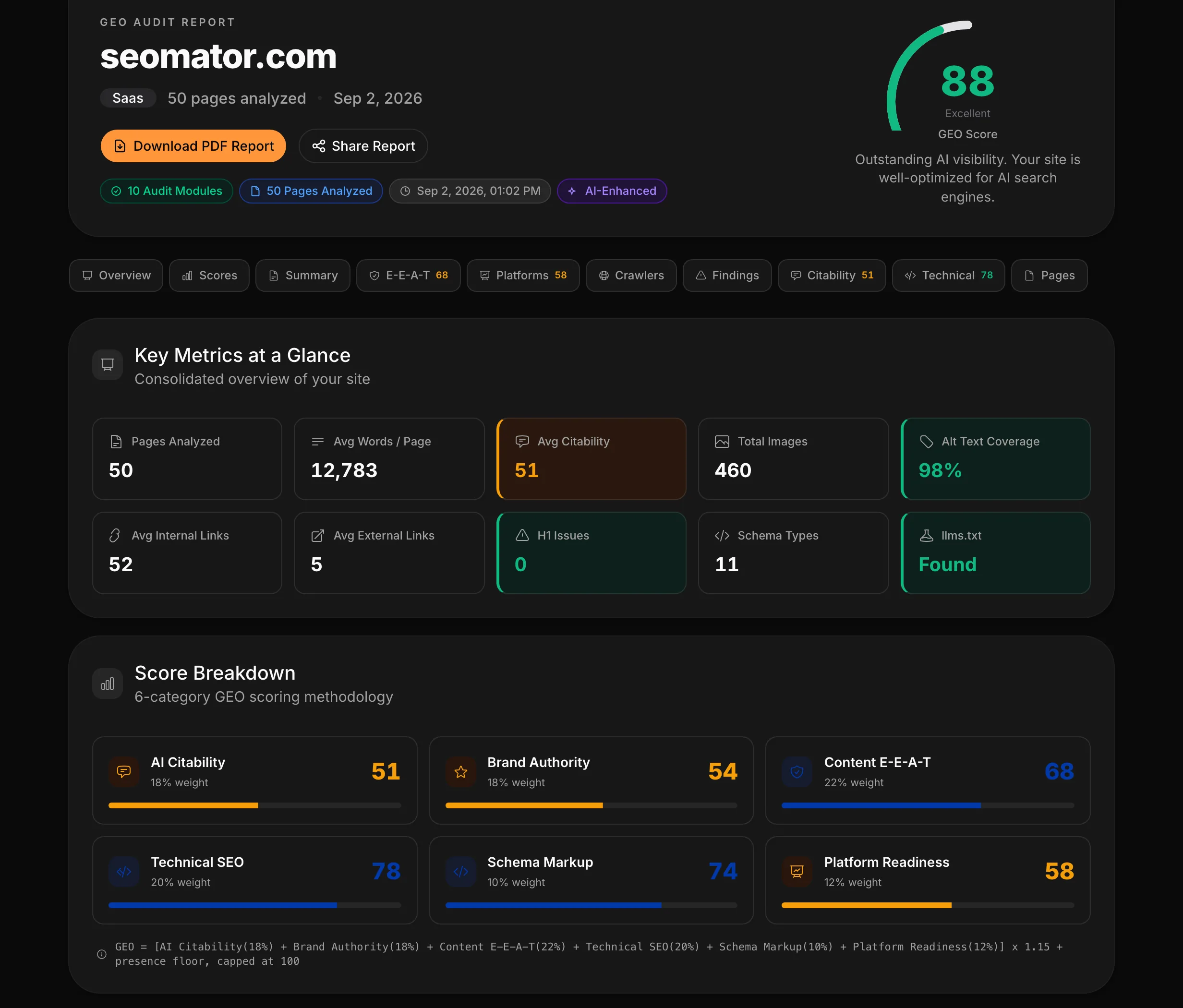This screenshot has height=1008, width=1183.
Task: Select the Crawlers tab
Action: pos(631,276)
